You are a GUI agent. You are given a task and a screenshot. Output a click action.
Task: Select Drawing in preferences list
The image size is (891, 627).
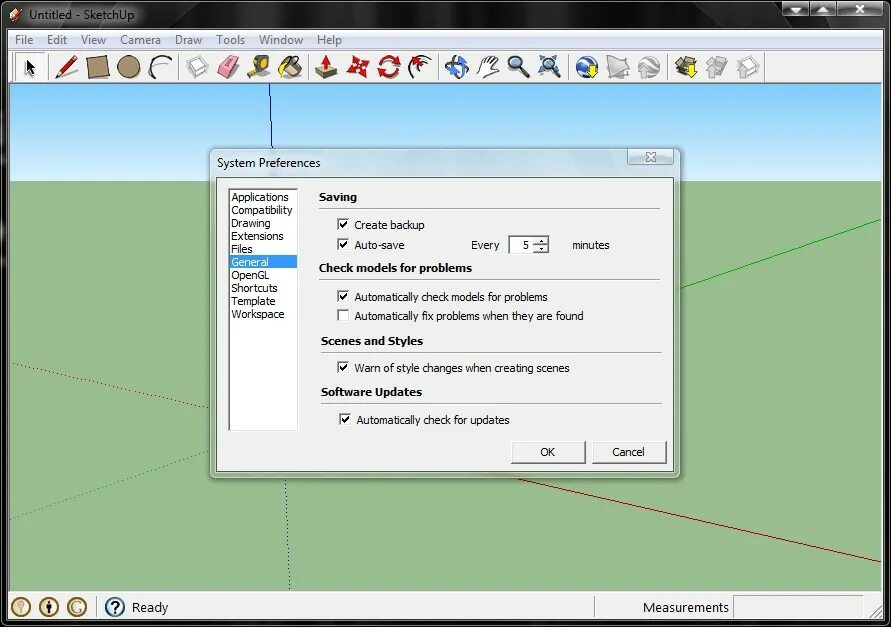pos(263,223)
